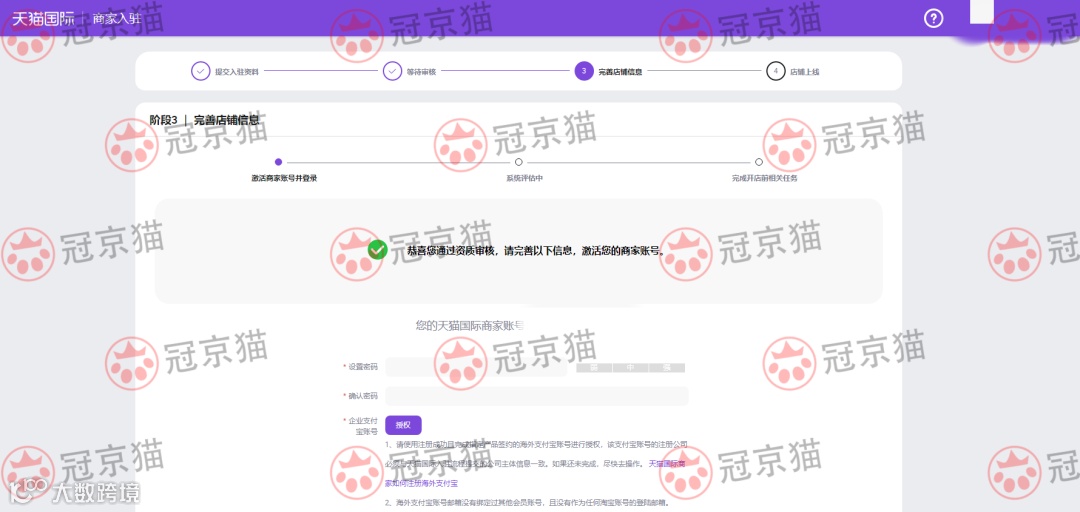Select the step 3 circle icon
The height and width of the screenshot is (512, 1080).
pyautogui.click(x=583, y=71)
